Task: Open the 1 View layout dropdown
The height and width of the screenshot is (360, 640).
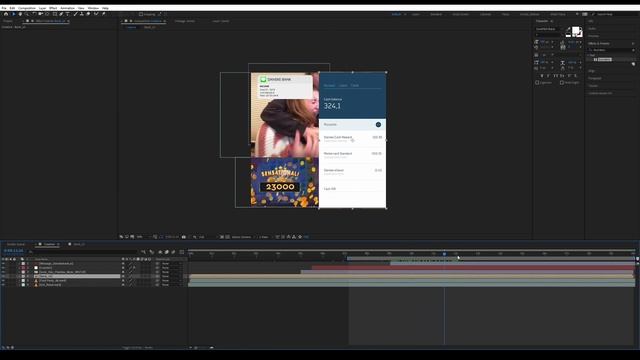Action: click(x=265, y=237)
